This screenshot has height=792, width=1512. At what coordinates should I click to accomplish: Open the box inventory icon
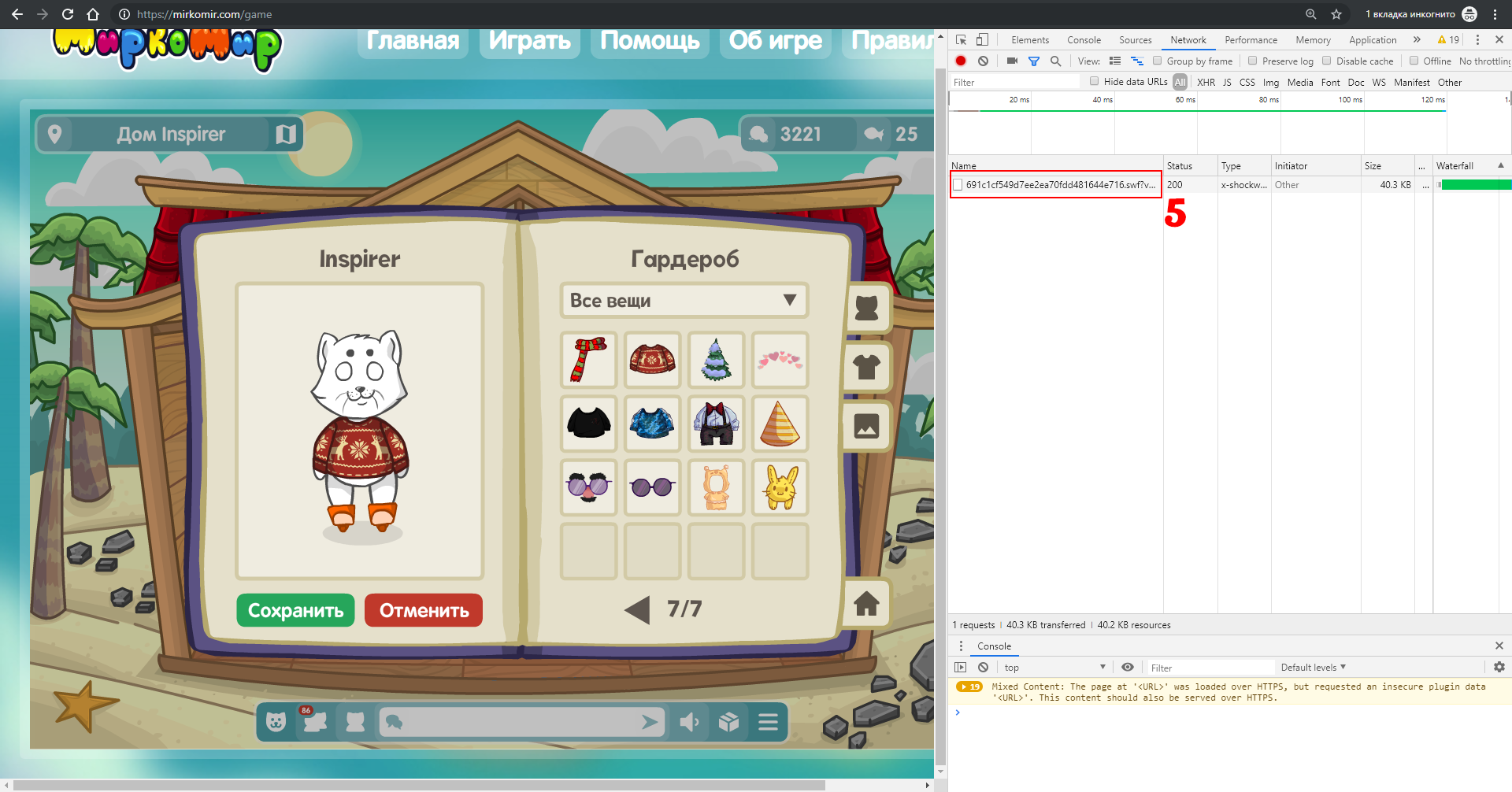729,722
